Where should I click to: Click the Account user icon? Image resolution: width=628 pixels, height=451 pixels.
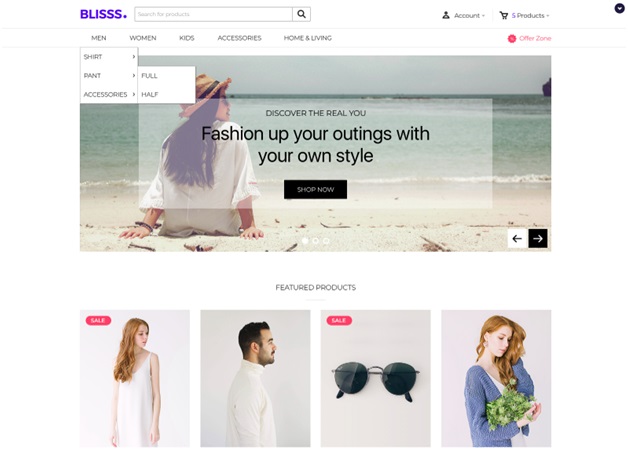click(446, 15)
